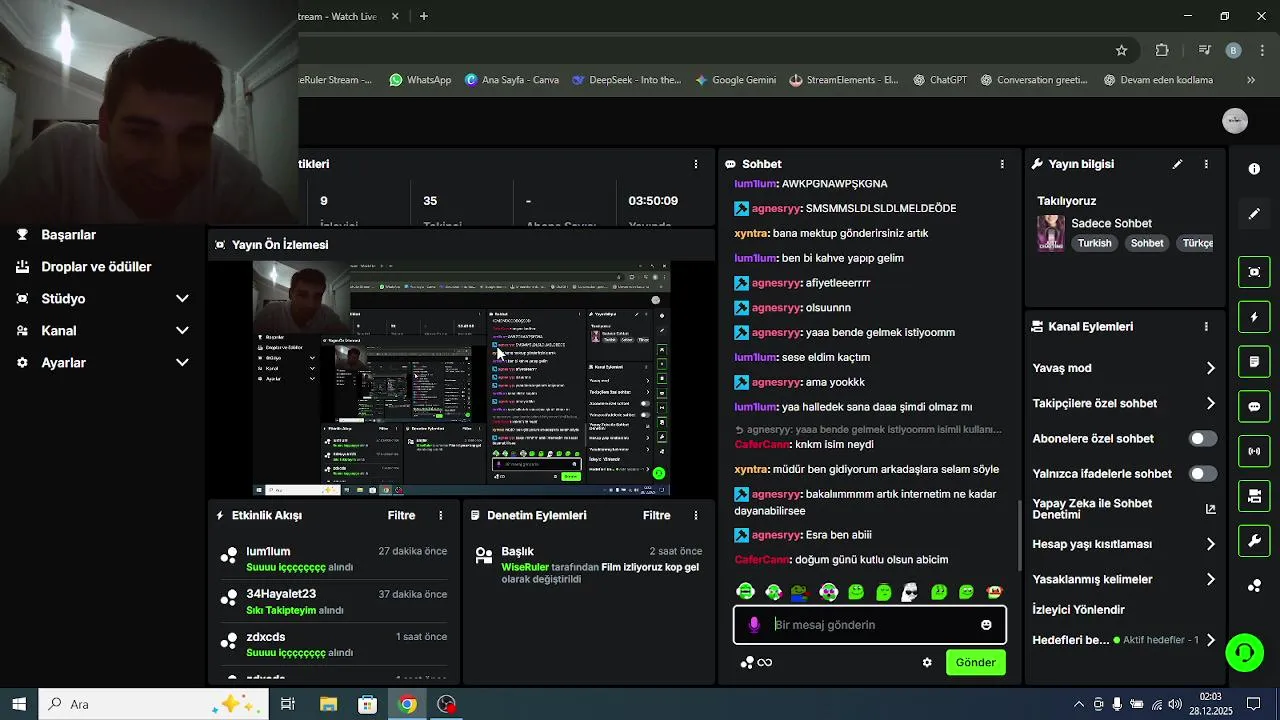Click the broadcast signal icon in right sidebar
The height and width of the screenshot is (720, 1280).
pyautogui.click(x=1254, y=451)
